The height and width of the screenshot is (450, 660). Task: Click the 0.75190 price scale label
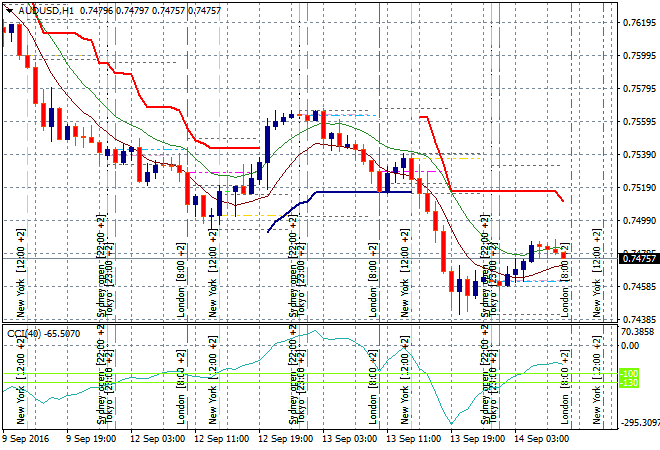coord(638,188)
